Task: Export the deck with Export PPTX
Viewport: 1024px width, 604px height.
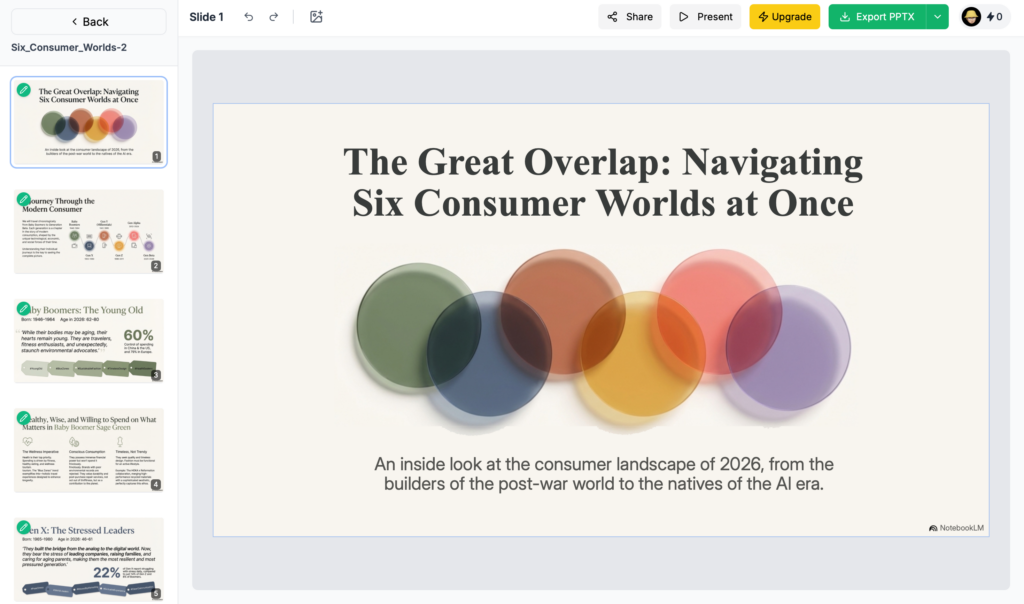Action: click(877, 17)
